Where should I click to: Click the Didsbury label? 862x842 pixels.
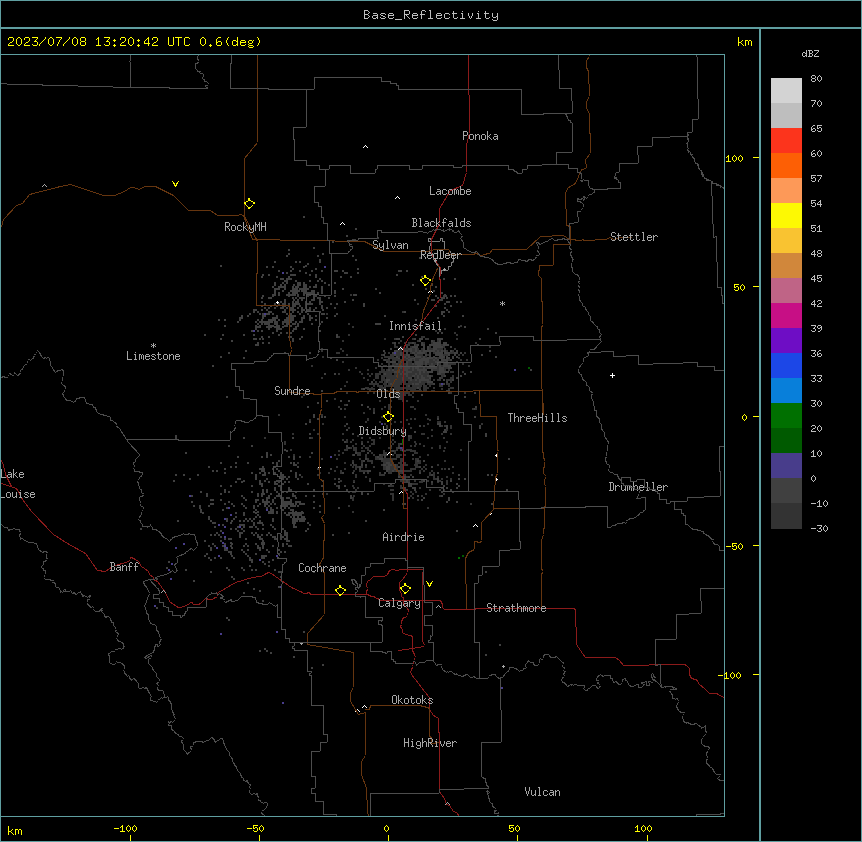pyautogui.click(x=383, y=431)
